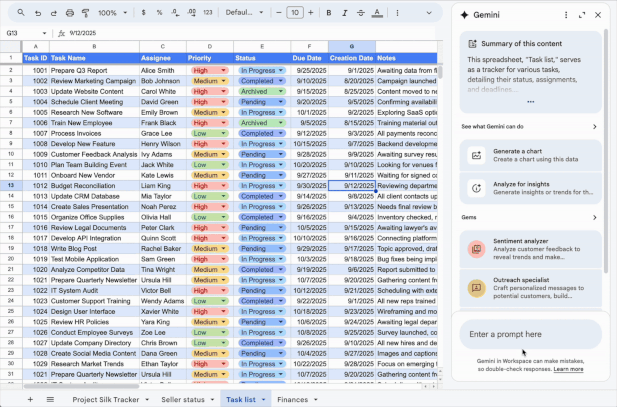Viewport: 617px width, 407px height.
Task: Switch to the Finances sheet tab
Action: point(293,399)
